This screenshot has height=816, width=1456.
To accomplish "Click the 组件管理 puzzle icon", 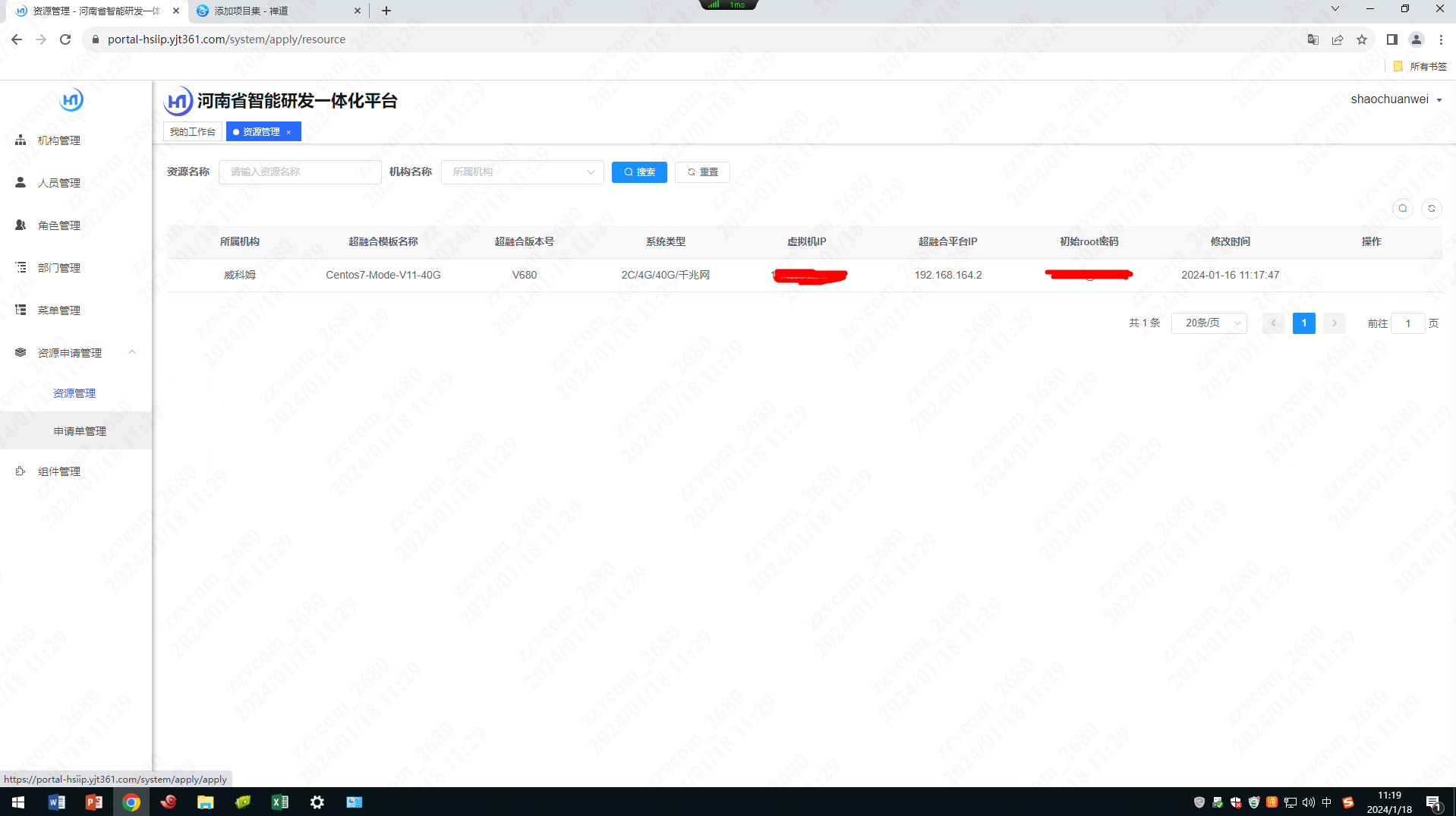I will pyautogui.click(x=20, y=471).
